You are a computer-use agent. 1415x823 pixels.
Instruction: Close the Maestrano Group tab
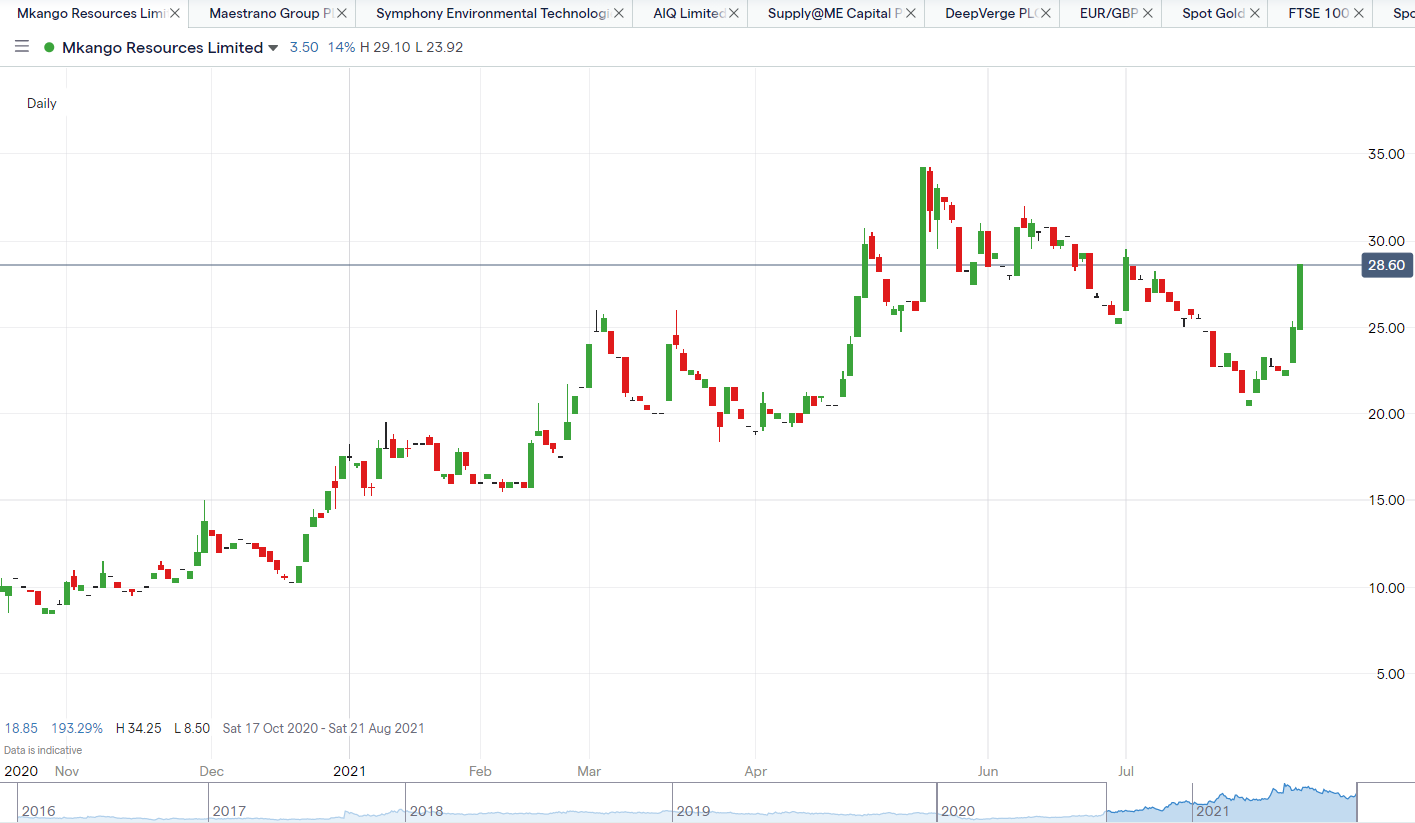[343, 14]
